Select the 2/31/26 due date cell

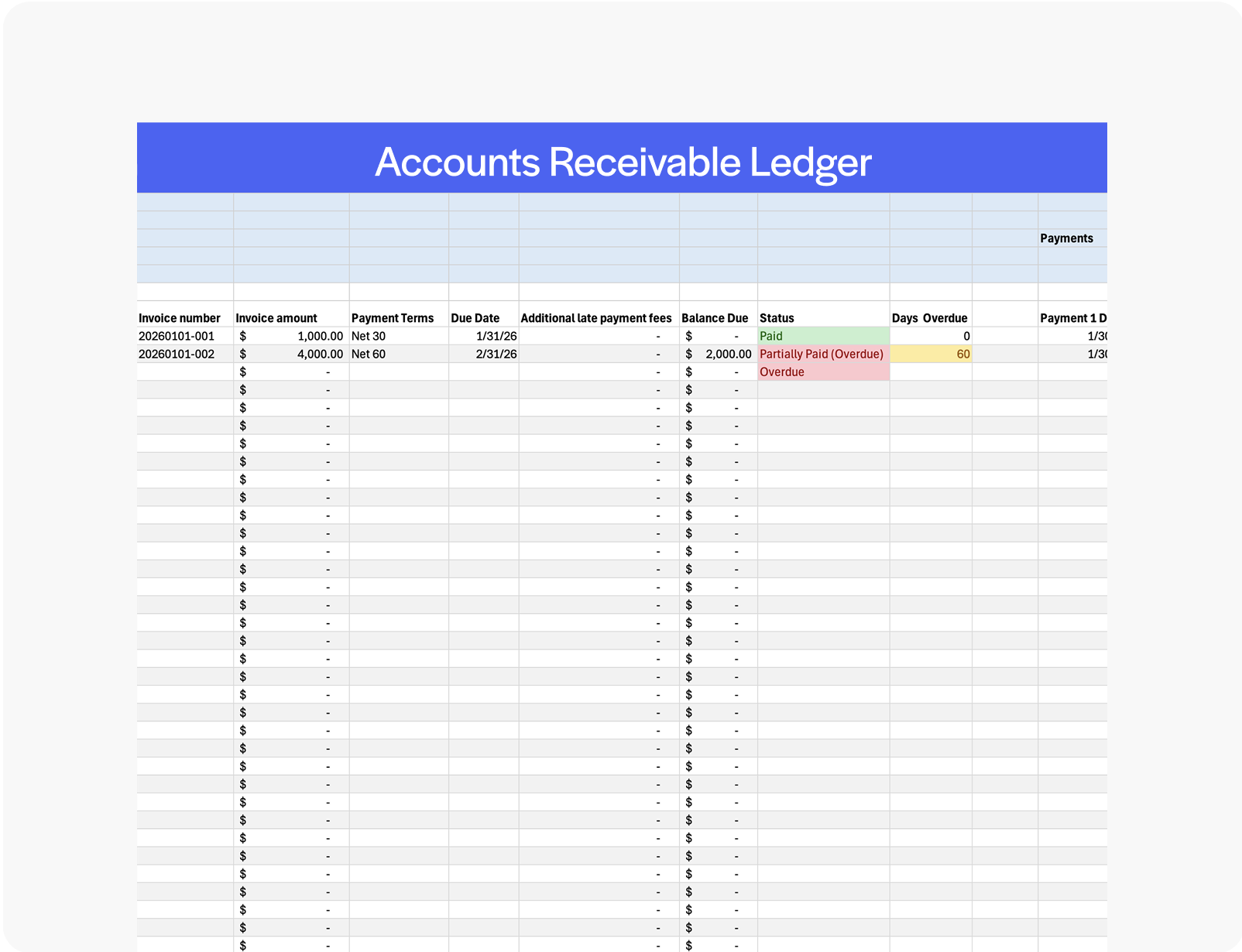click(484, 354)
